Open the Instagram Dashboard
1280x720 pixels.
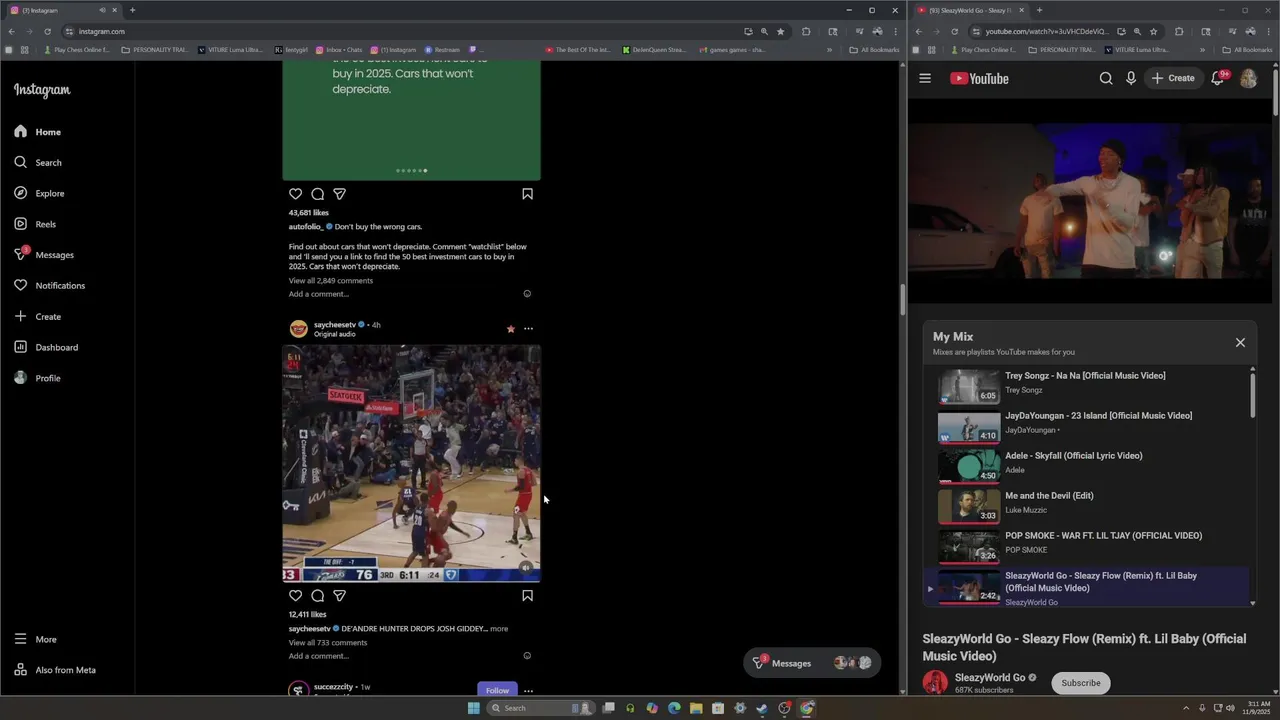tap(46, 347)
